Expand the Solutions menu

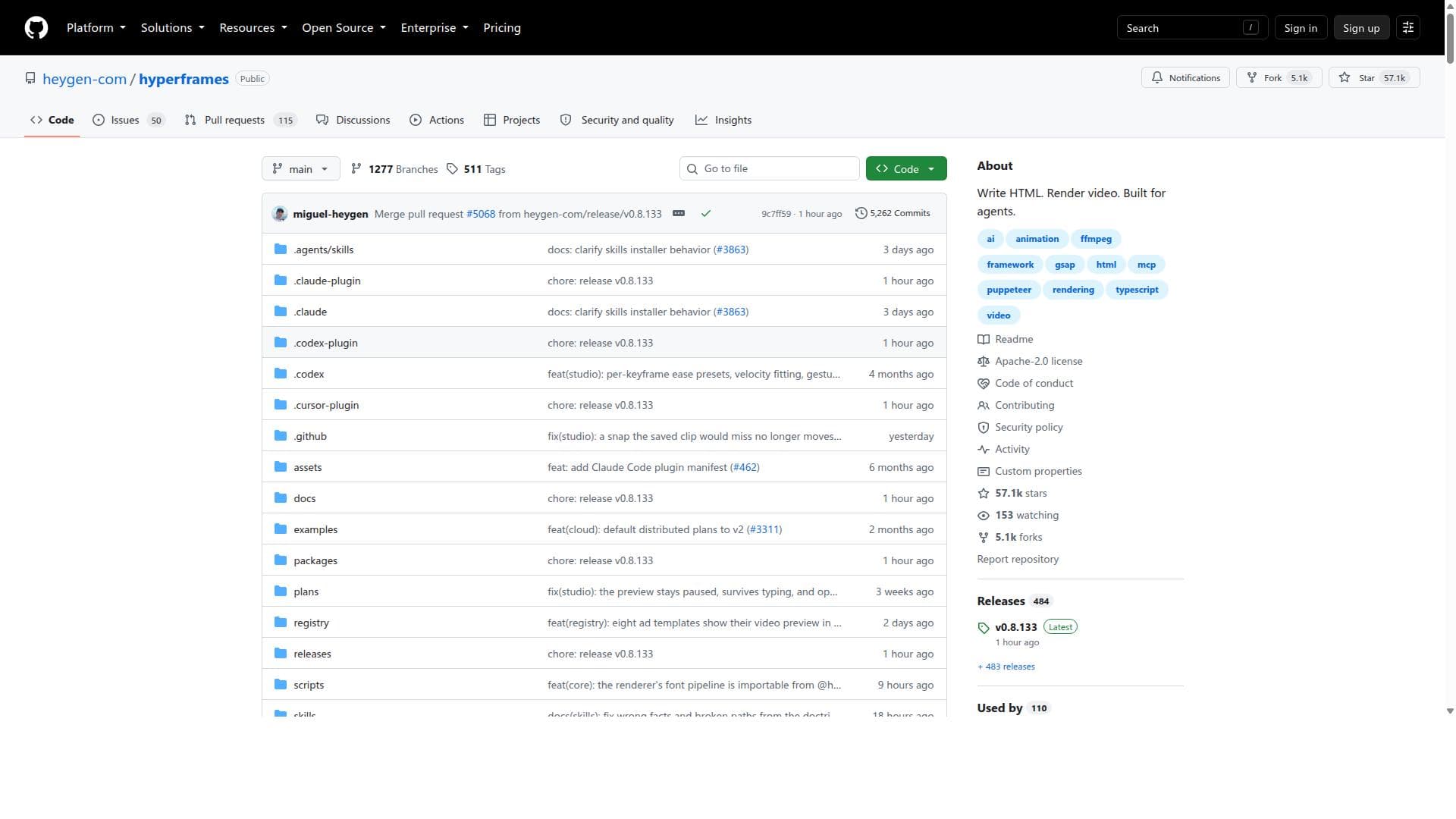(x=173, y=28)
